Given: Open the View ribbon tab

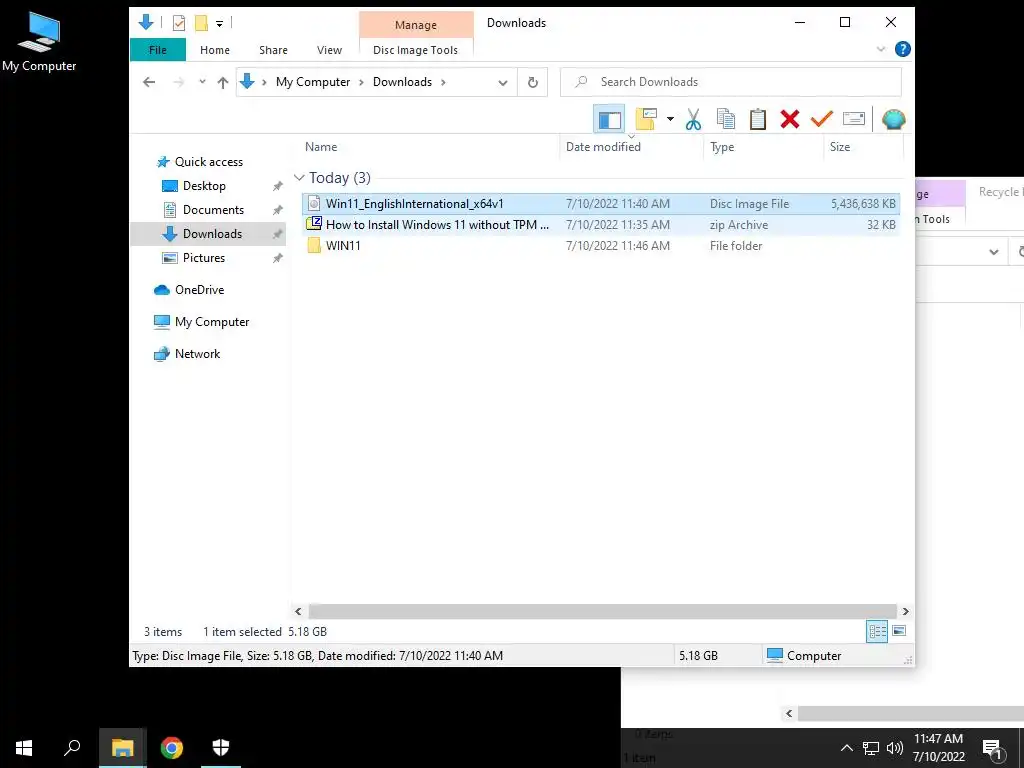Looking at the screenshot, I should [x=329, y=50].
